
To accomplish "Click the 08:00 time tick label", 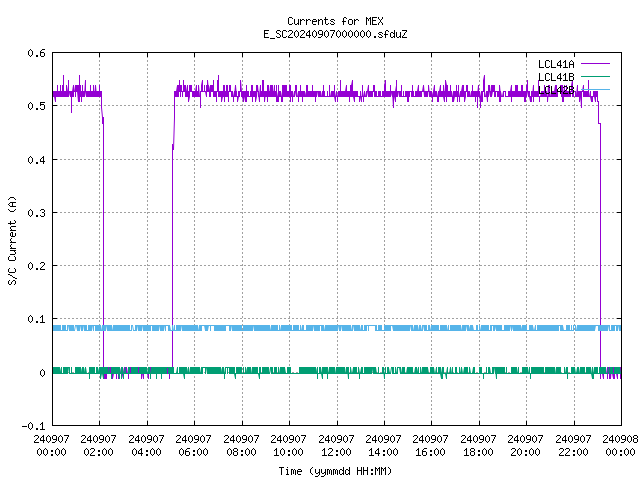I will [241, 452].
